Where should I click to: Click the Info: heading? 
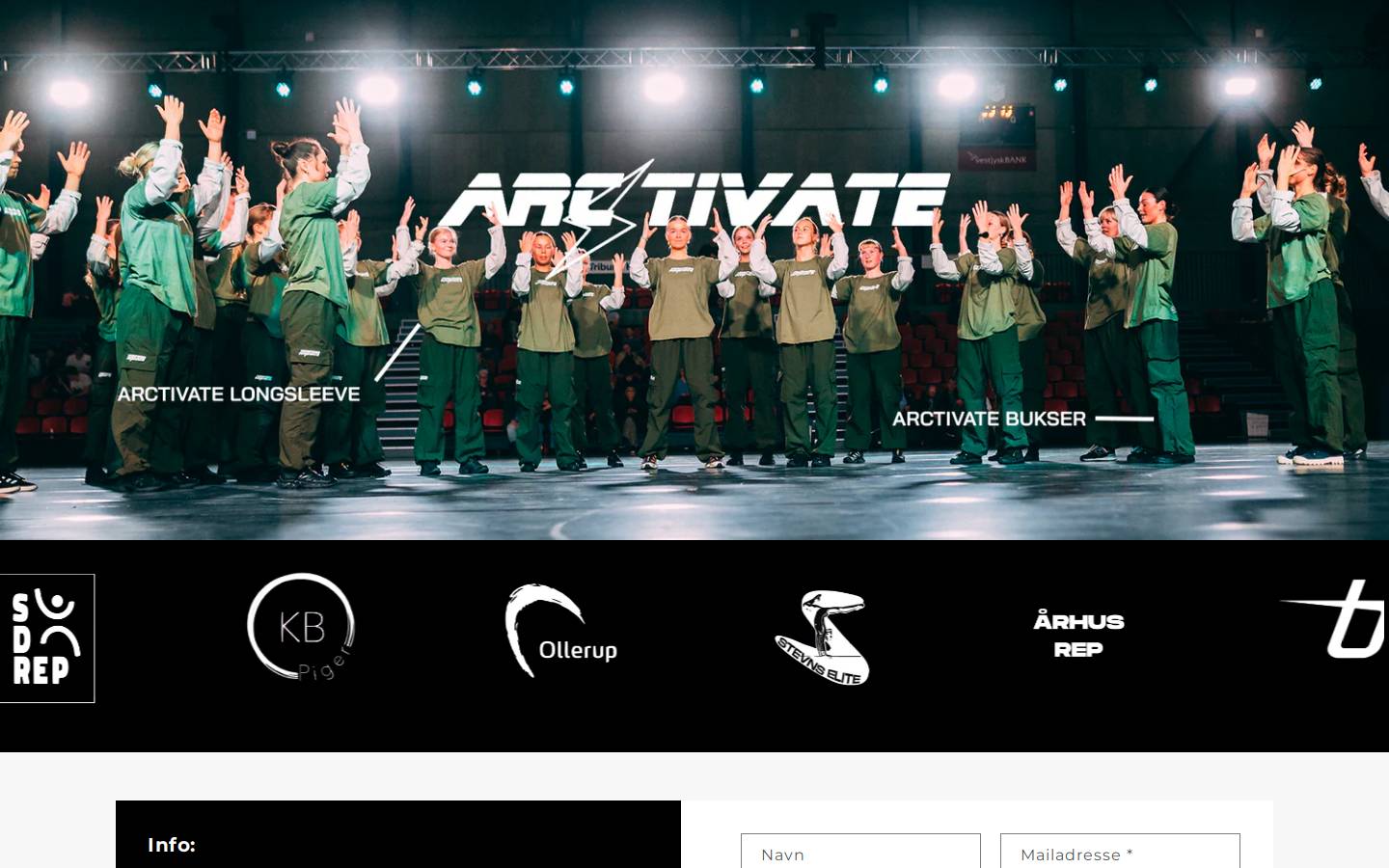[172, 845]
